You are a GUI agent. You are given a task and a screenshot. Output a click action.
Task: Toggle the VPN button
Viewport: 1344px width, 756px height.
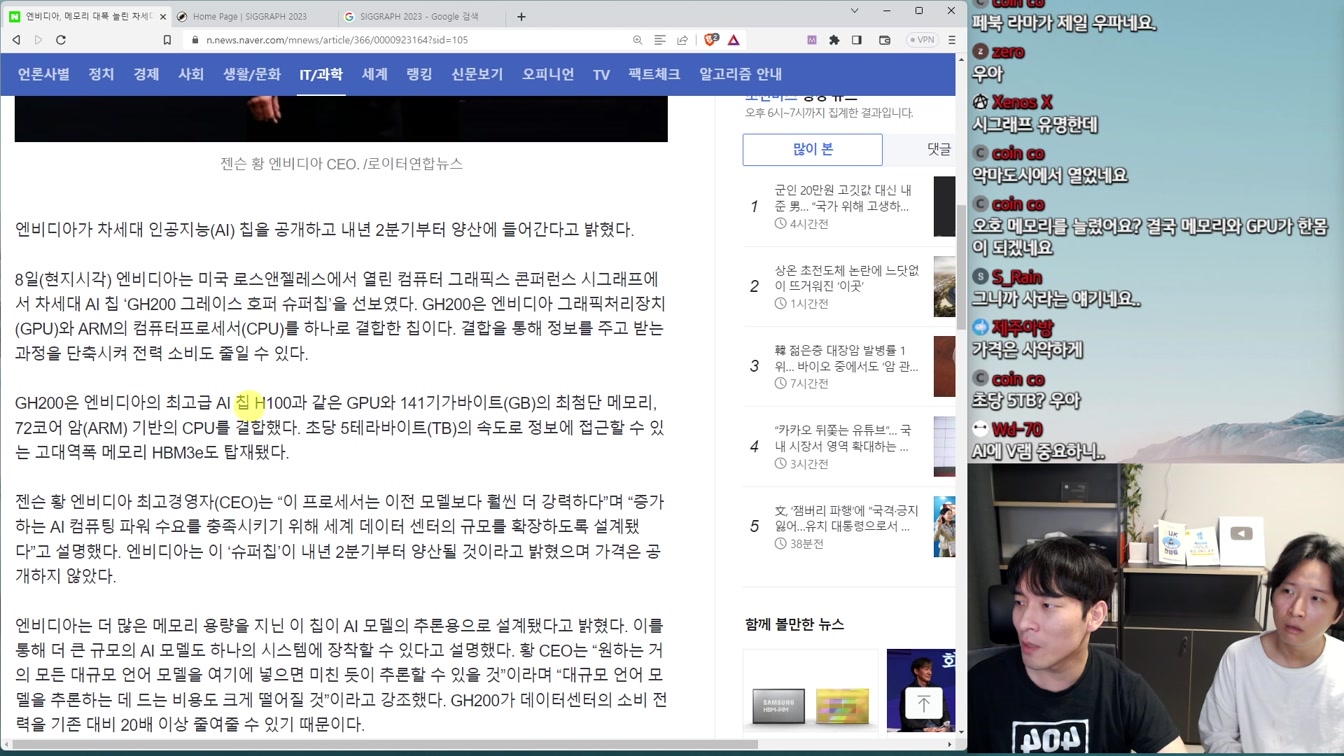922,40
